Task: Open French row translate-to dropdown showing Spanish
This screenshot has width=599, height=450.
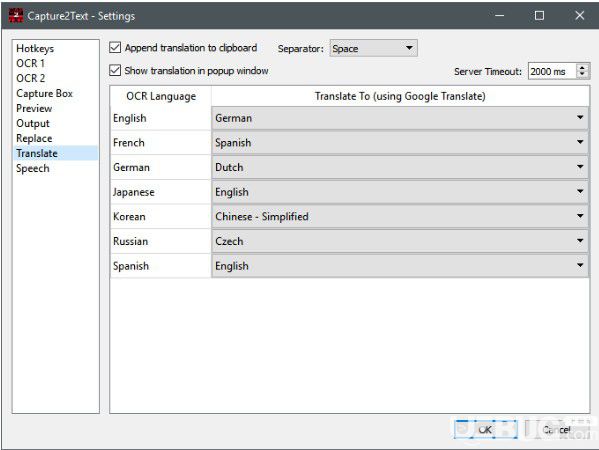Action: tap(400, 142)
